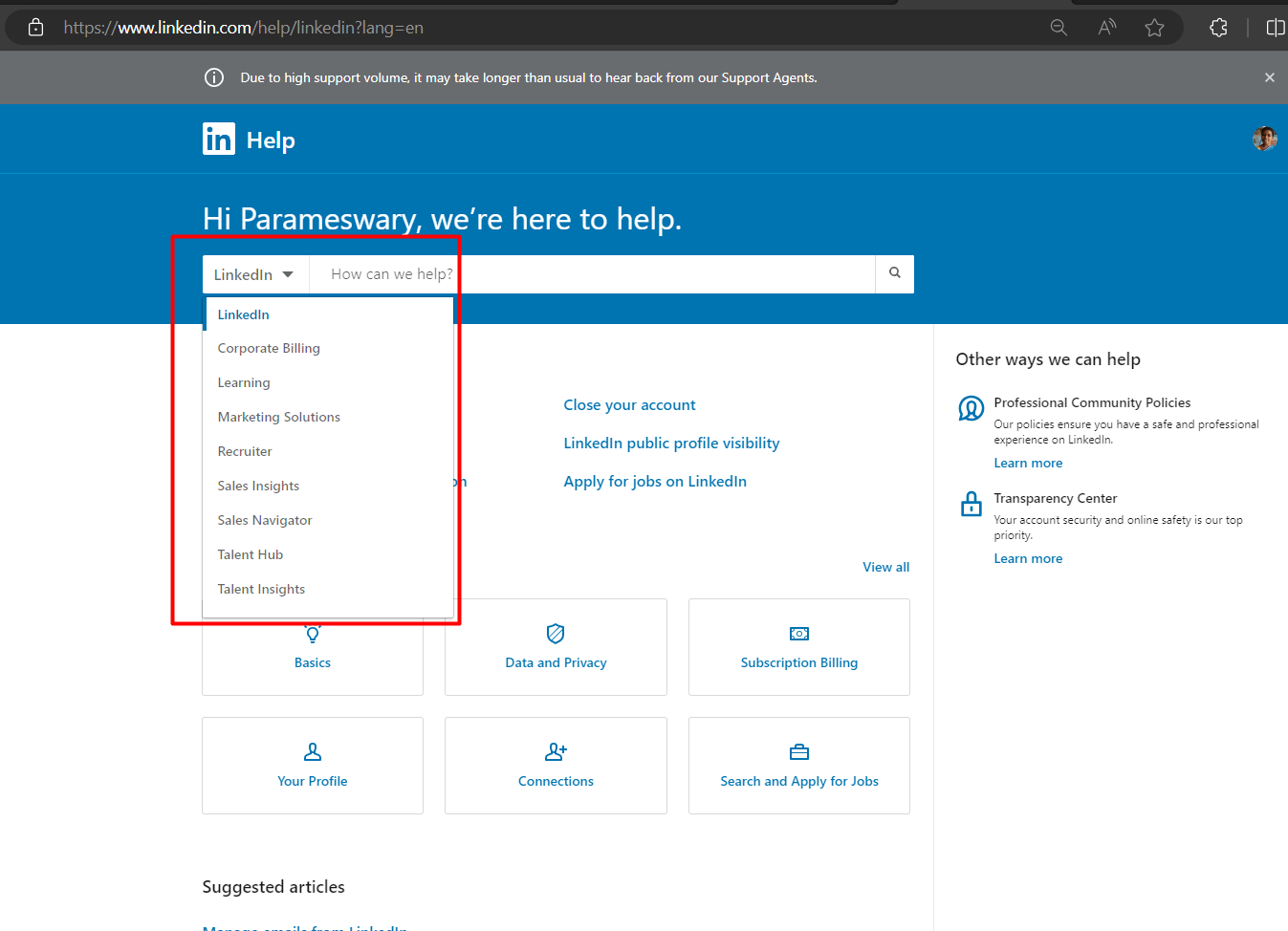
Task: Open the Your Profile label
Action: tap(313, 781)
